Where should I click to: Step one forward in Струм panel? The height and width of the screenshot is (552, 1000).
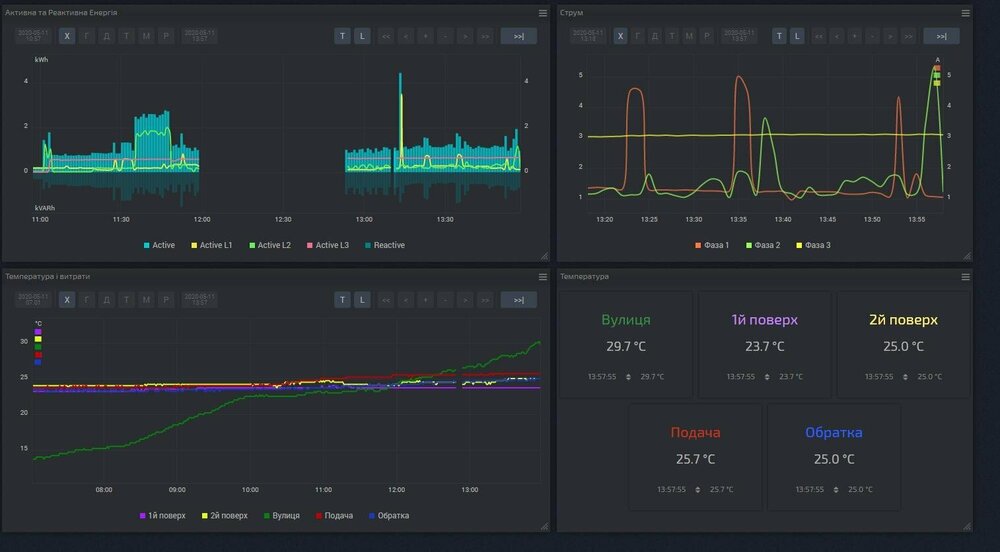890,36
